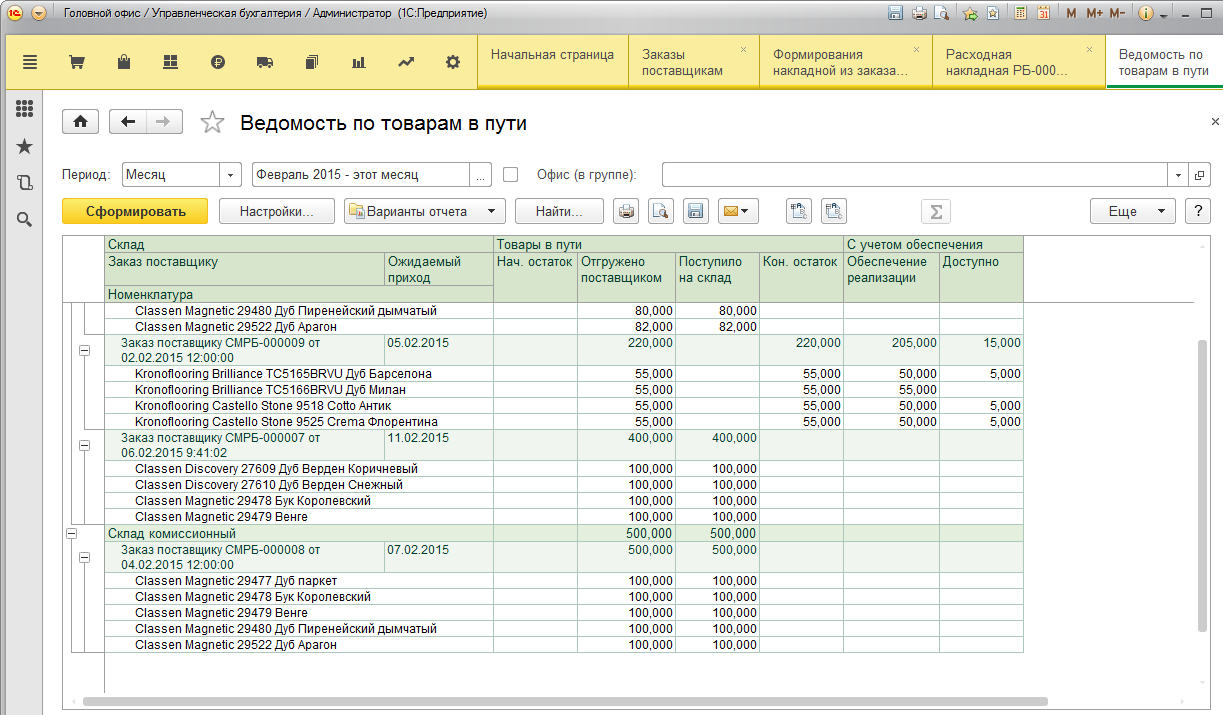Collapse the СМРБ-000007 order group

(x=84, y=446)
